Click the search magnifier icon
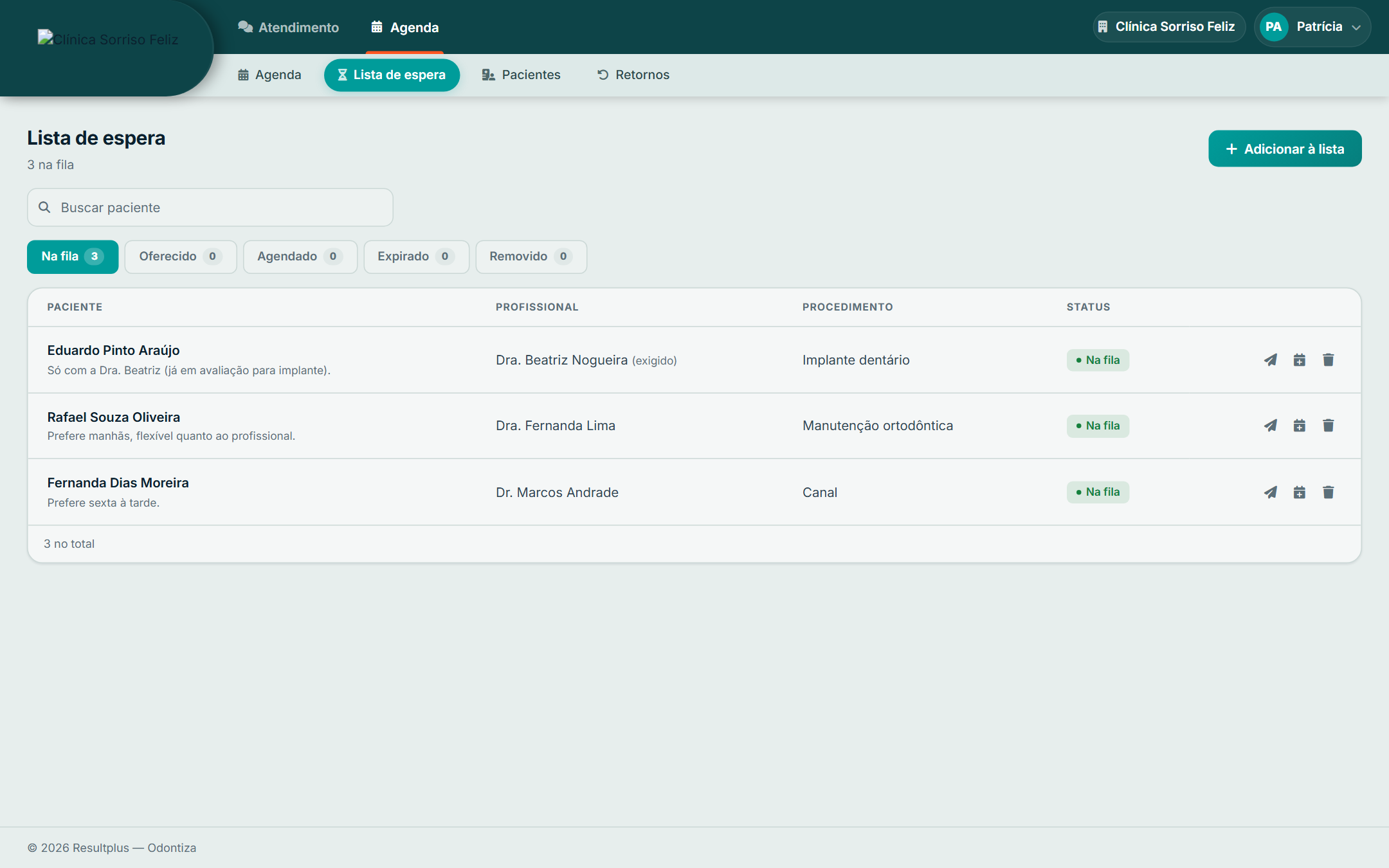This screenshot has width=1389, height=868. point(44,207)
